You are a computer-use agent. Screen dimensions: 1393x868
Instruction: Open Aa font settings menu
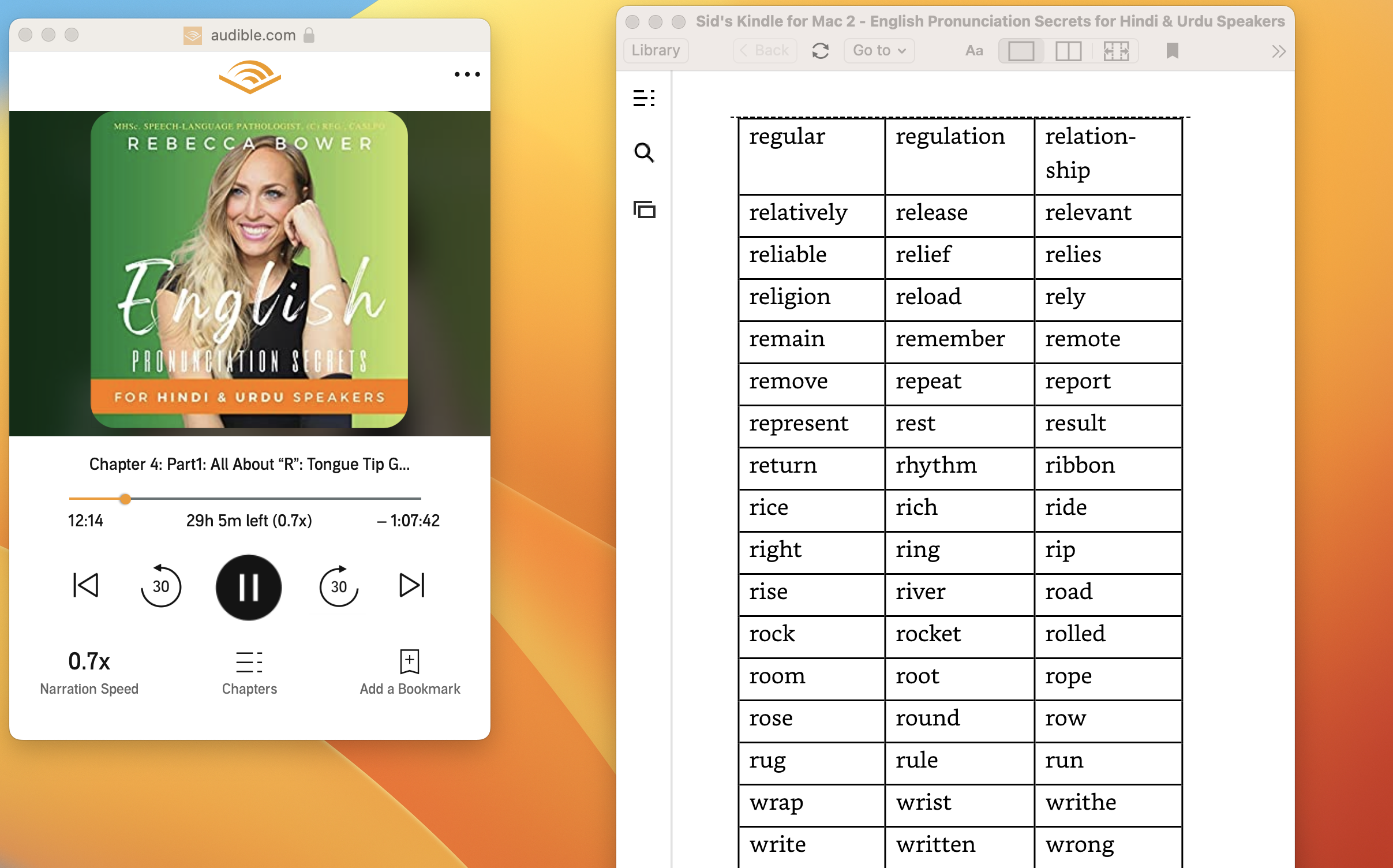[974, 51]
